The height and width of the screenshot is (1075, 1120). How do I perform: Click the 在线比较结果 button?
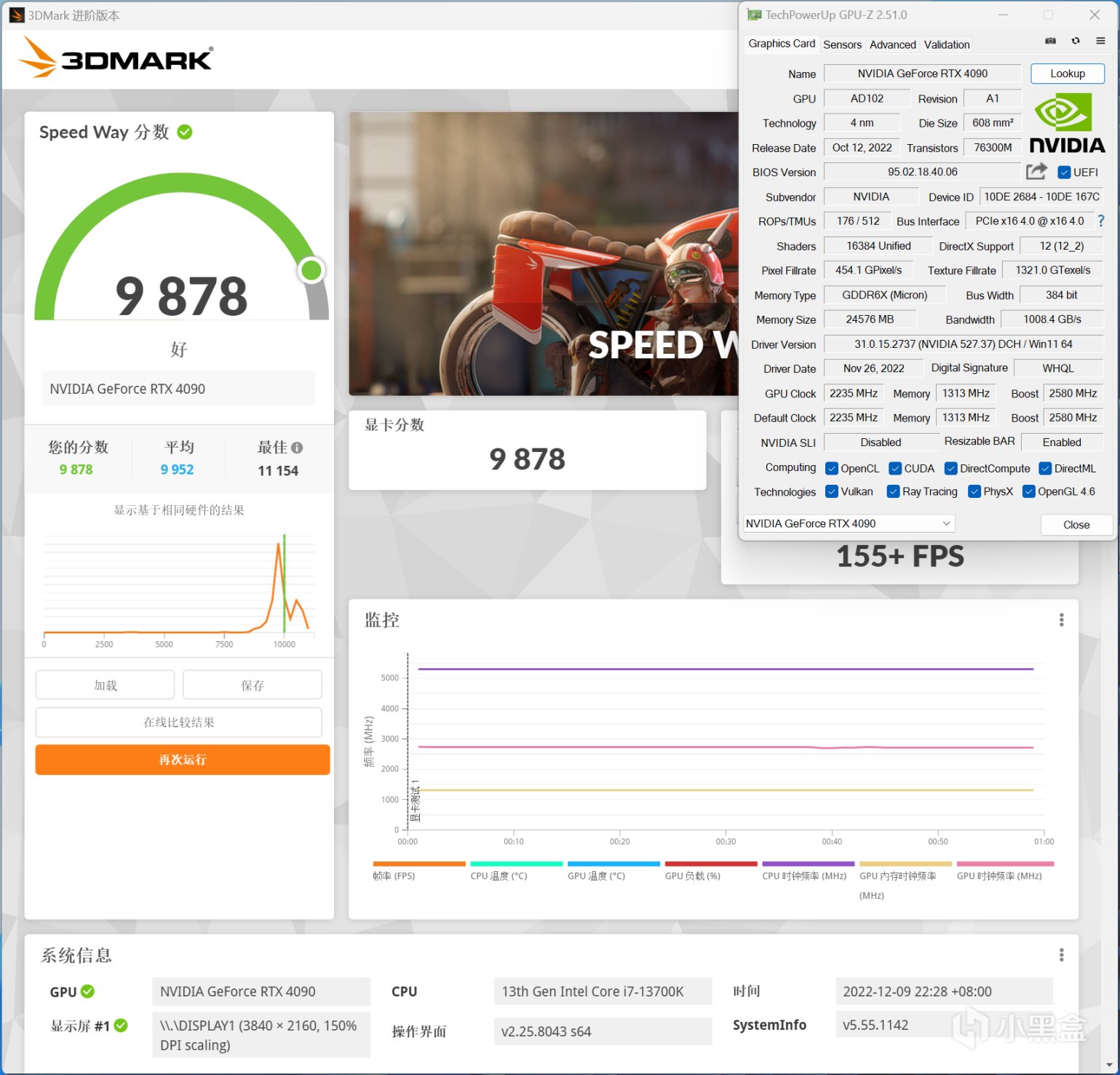pyautogui.click(x=179, y=722)
